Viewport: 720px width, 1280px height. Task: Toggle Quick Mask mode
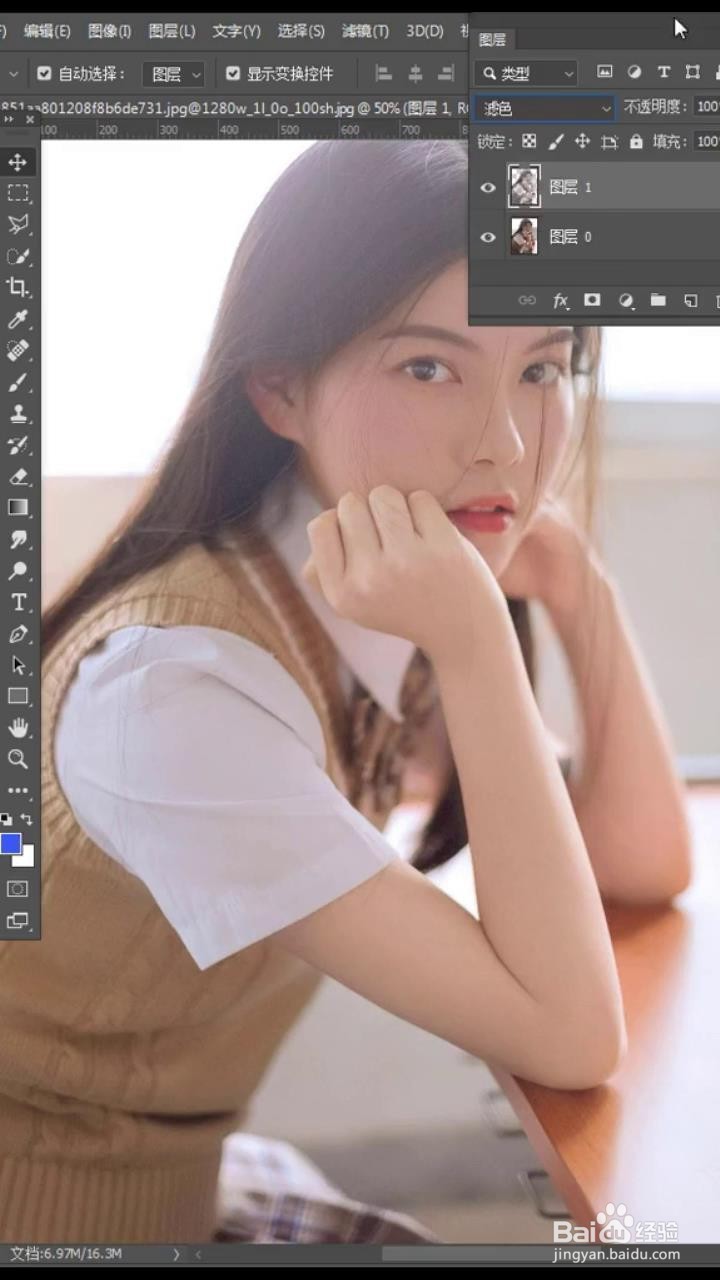pos(18,889)
